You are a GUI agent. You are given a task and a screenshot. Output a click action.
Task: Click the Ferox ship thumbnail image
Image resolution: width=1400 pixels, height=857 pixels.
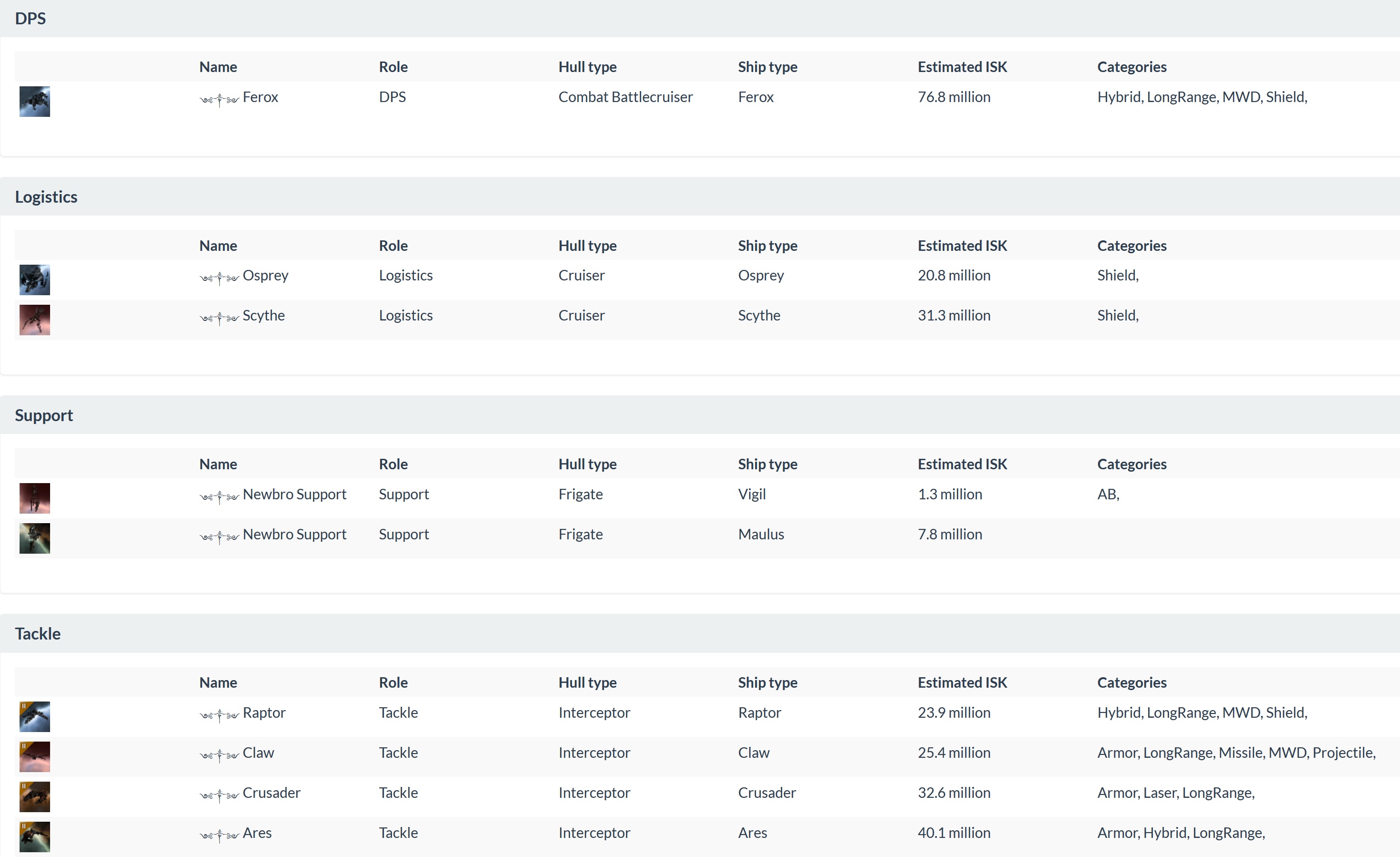[x=35, y=101]
